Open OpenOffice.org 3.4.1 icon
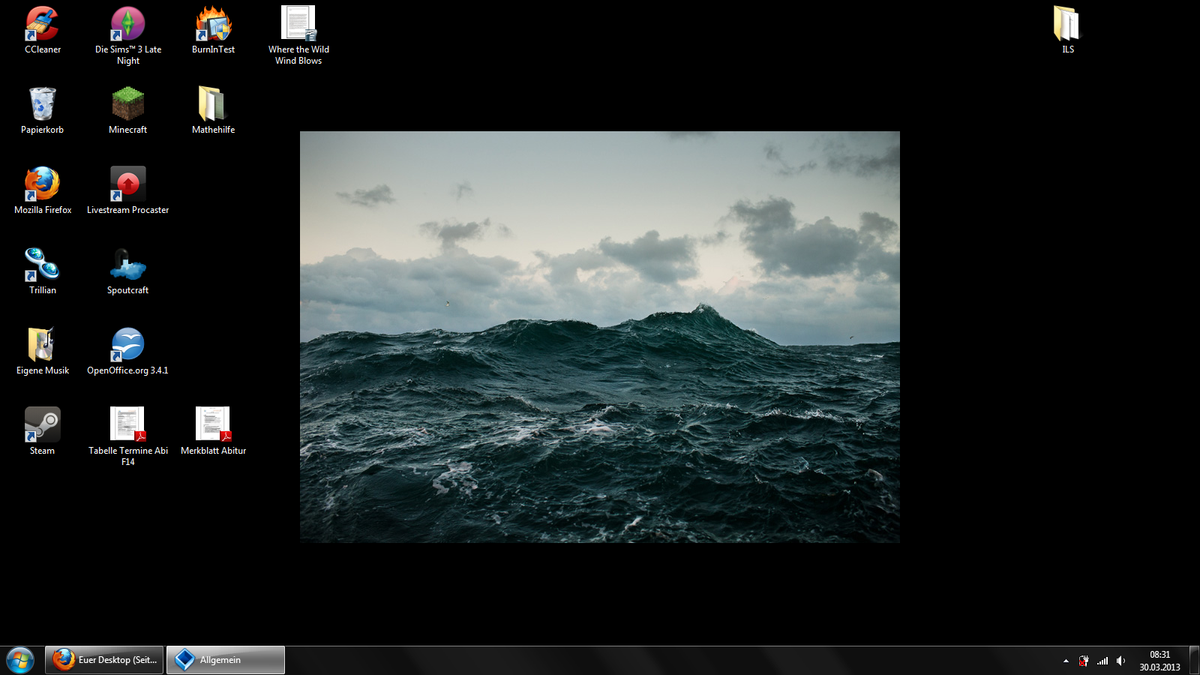Screen dimensions: 1200x675 [128, 345]
